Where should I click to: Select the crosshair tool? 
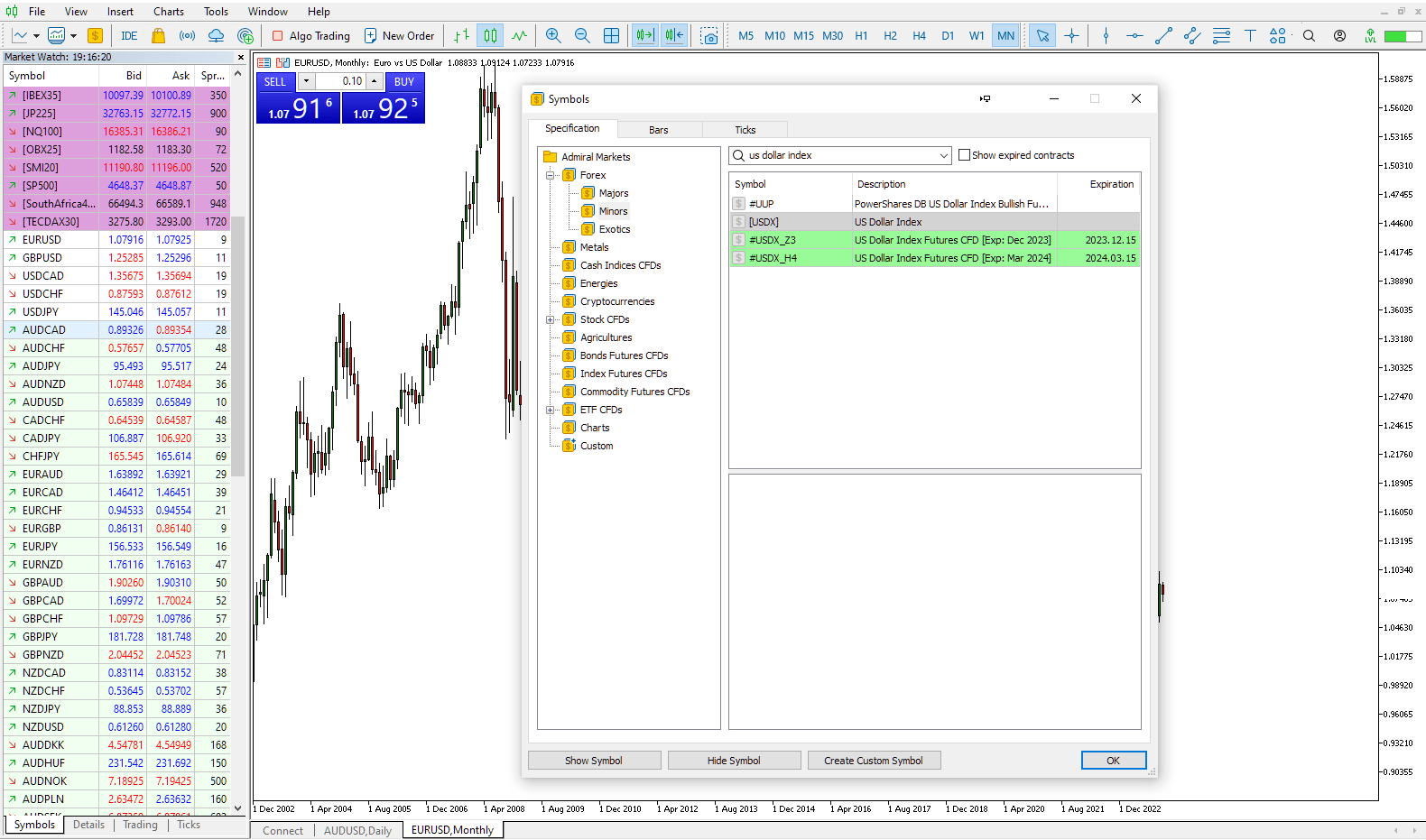pos(1071,36)
